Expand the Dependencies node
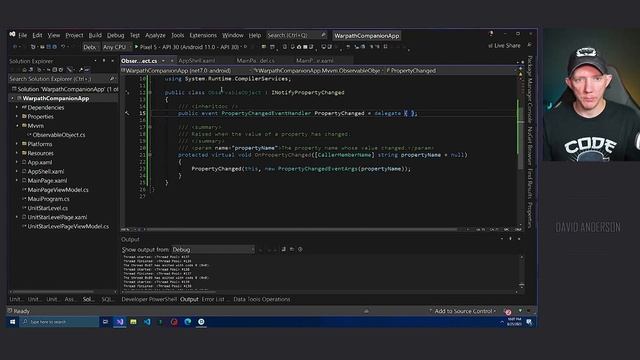640x360 pixels. coord(17,107)
